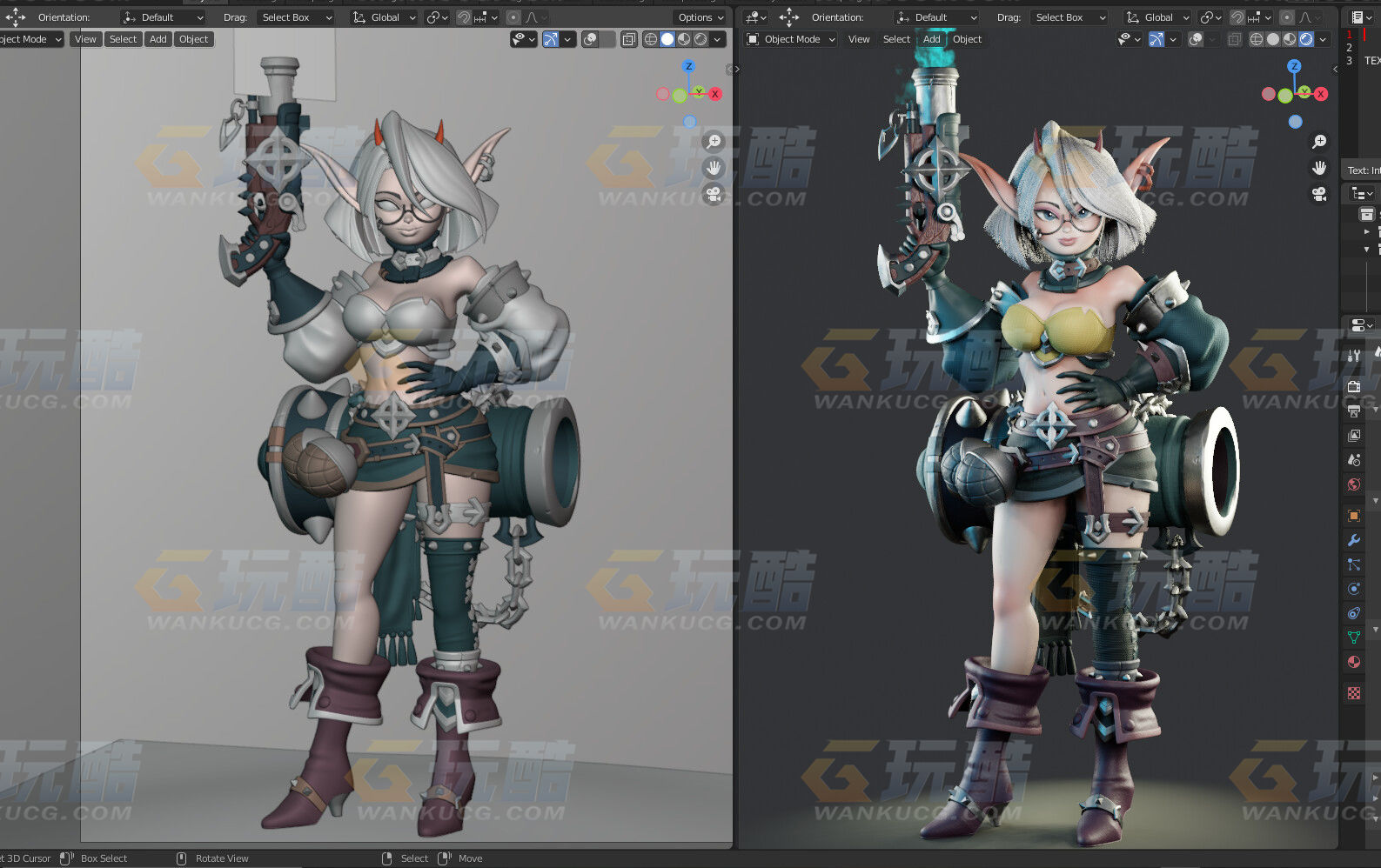The width and height of the screenshot is (1381, 868).
Task: Open the Particles properties tab
Action: [x=1354, y=564]
